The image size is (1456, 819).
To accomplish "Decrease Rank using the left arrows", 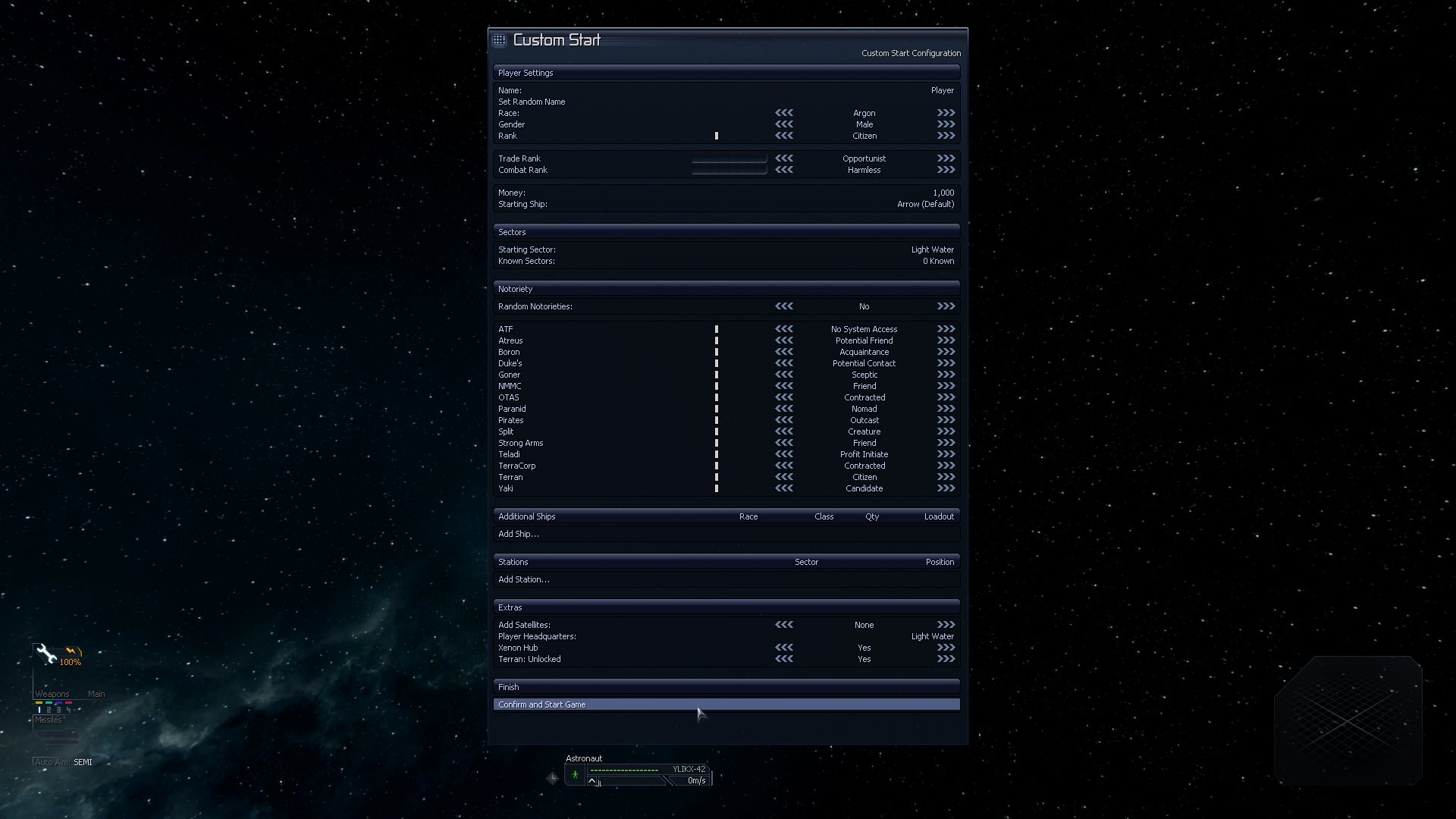I will coord(784,136).
